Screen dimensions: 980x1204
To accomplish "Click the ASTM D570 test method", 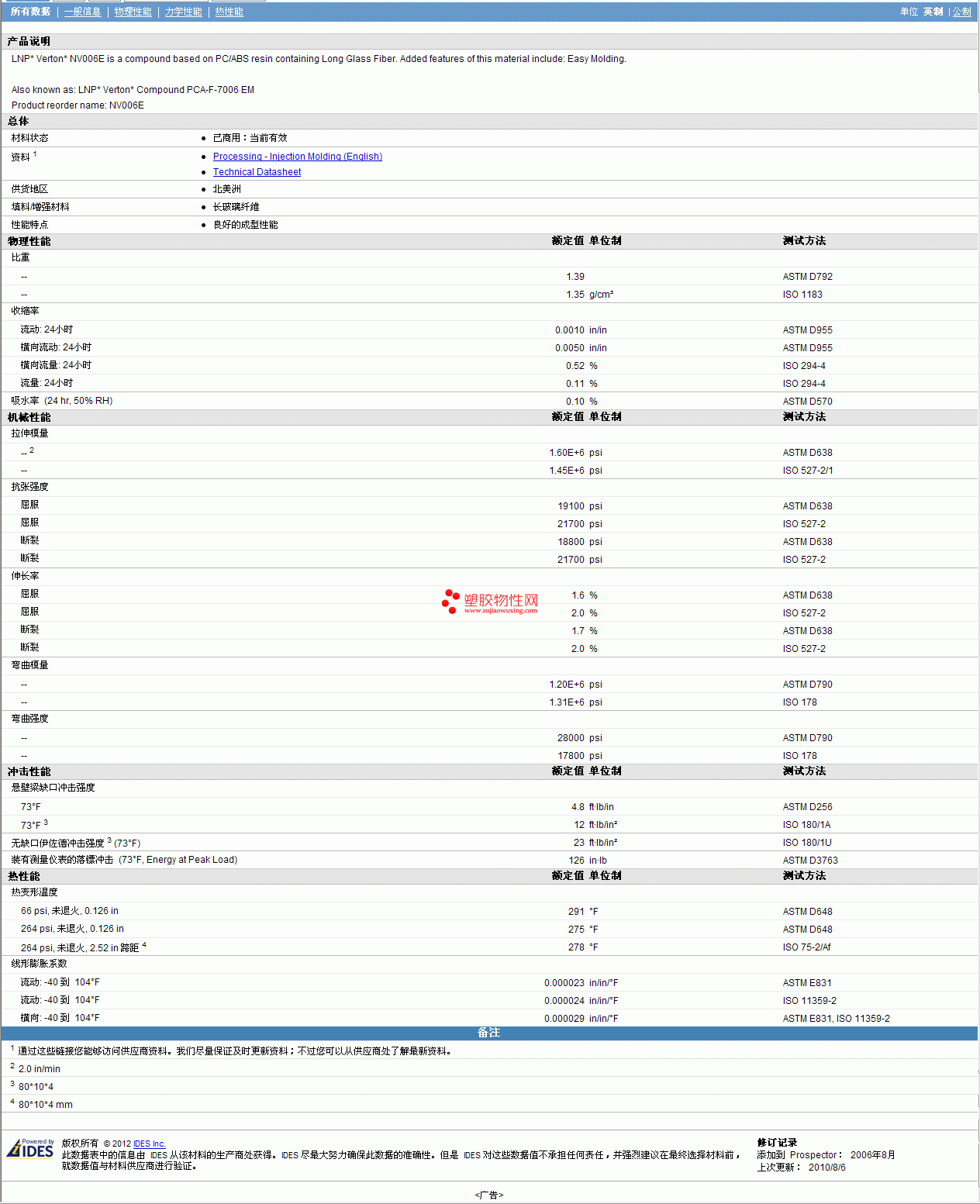I will 808,402.
